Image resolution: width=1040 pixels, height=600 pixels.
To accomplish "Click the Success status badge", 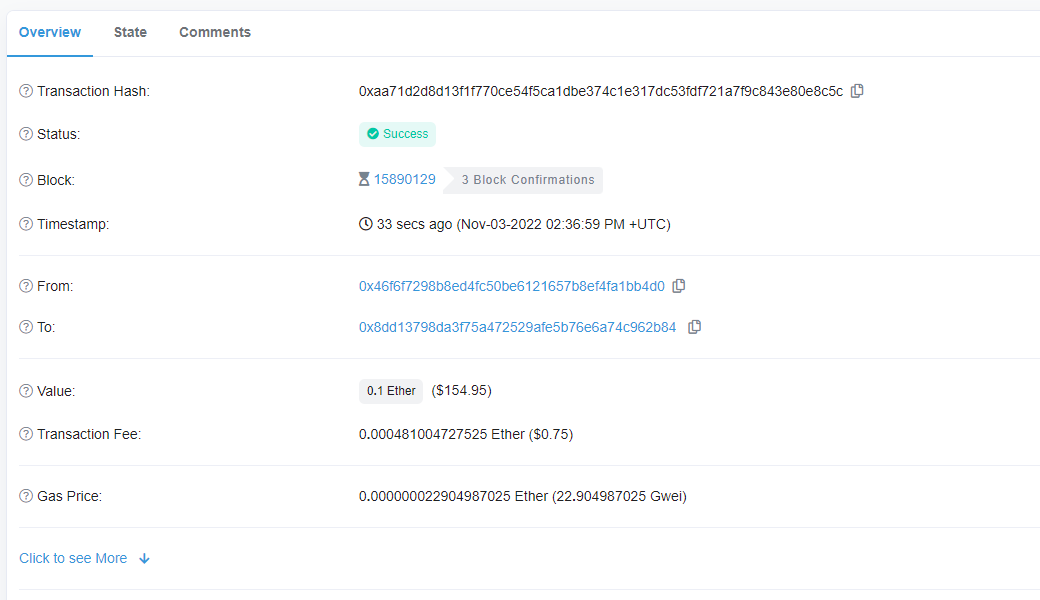I will click(397, 134).
